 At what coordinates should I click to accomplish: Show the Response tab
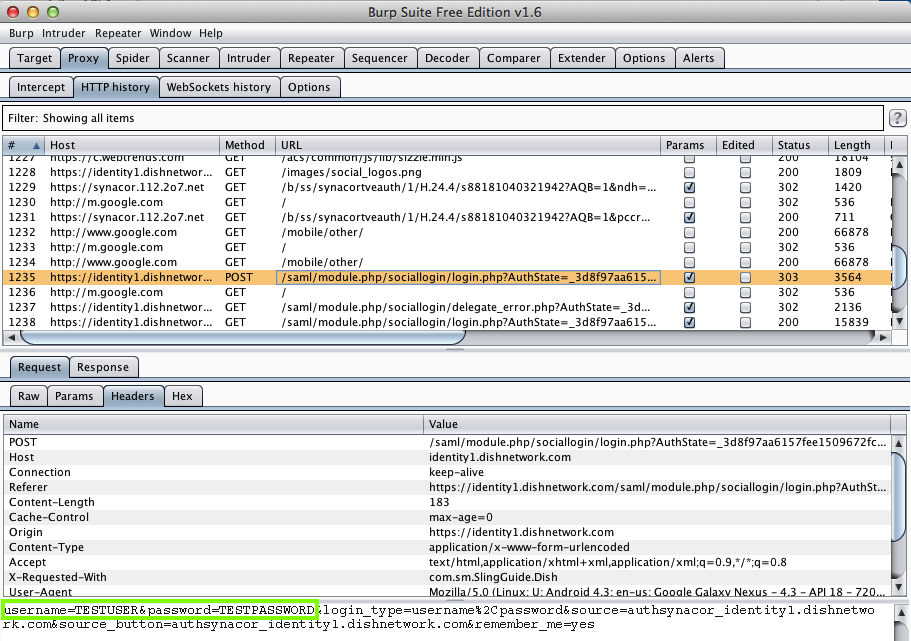pos(102,367)
